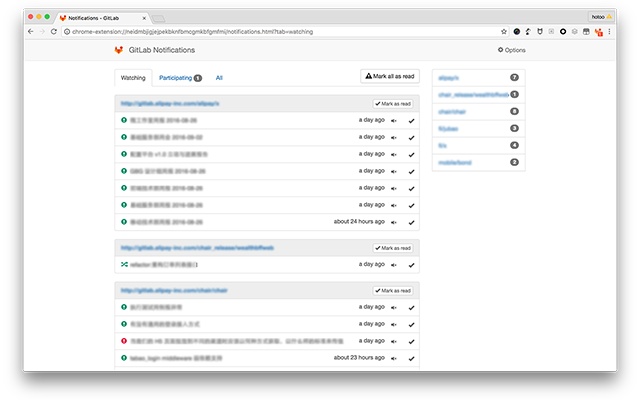Click the Participating tab count badge

tap(198, 78)
